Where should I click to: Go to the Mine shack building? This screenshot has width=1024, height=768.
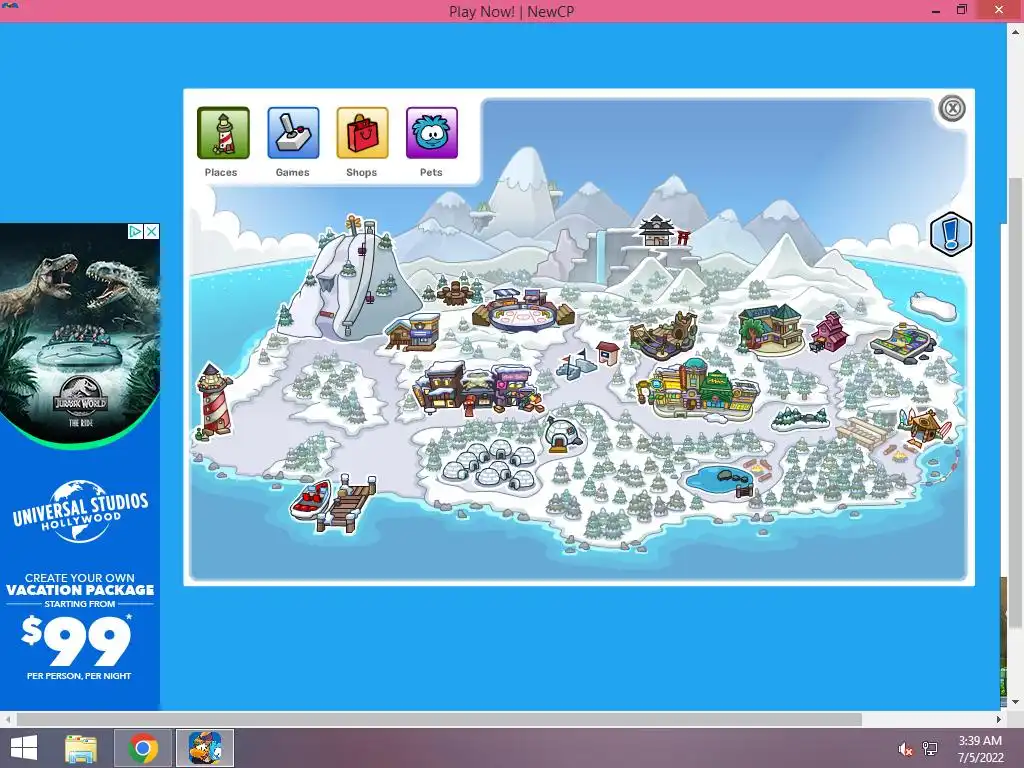point(664,334)
